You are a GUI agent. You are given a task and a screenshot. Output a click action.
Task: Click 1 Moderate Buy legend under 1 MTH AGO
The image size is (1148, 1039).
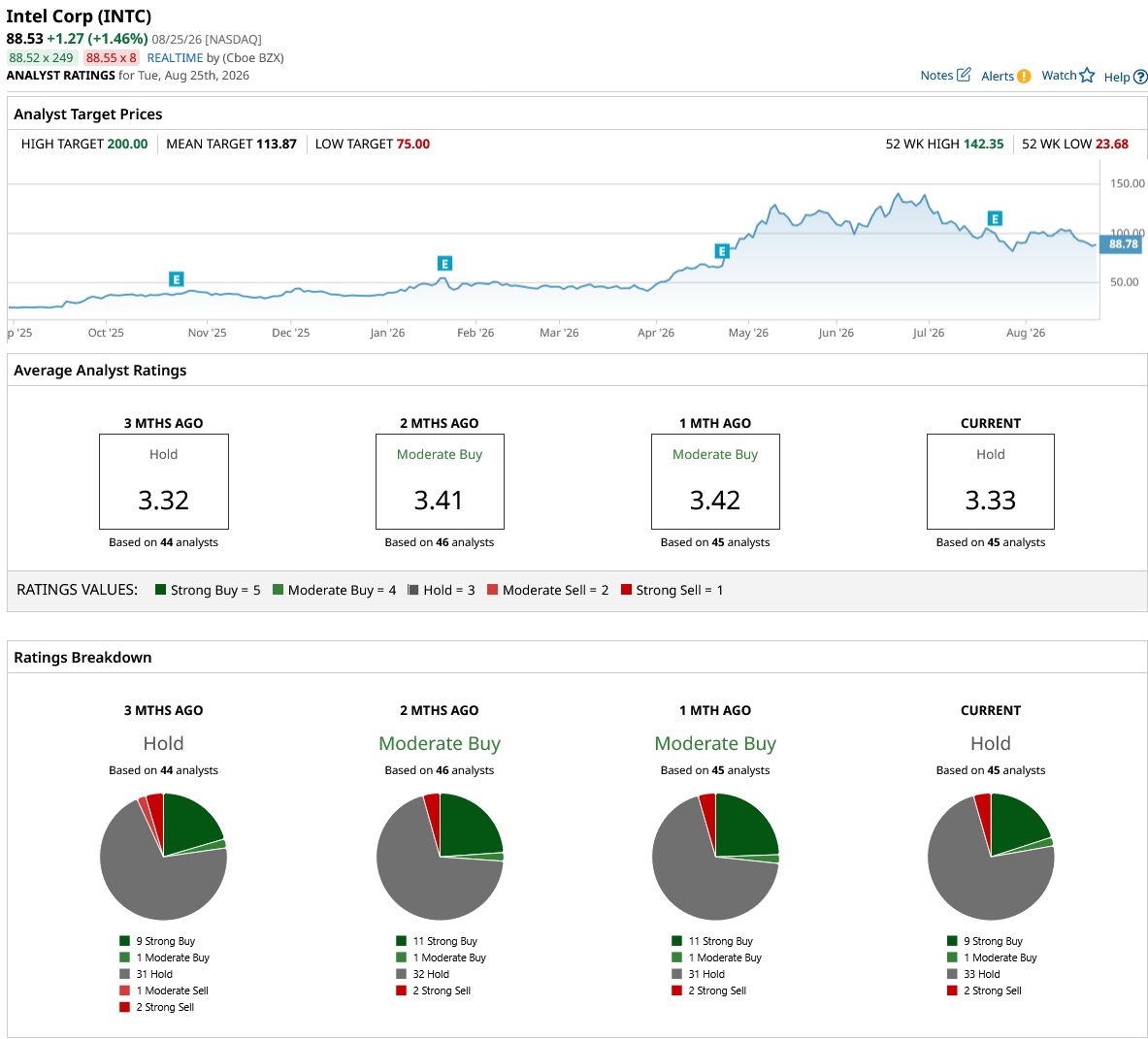[717, 958]
